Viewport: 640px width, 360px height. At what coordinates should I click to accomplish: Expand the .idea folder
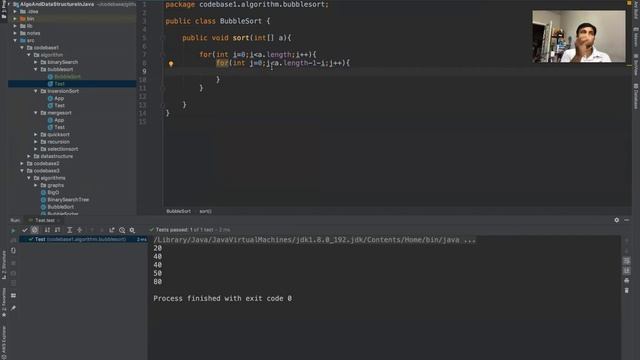tap(16, 11)
